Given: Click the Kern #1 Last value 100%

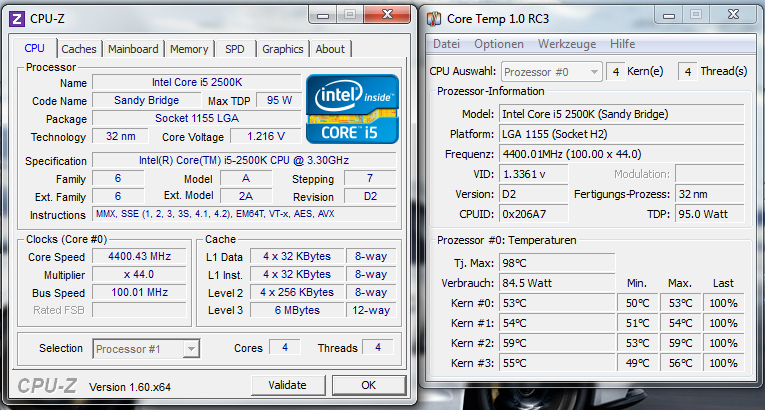Looking at the screenshot, I should (x=724, y=323).
